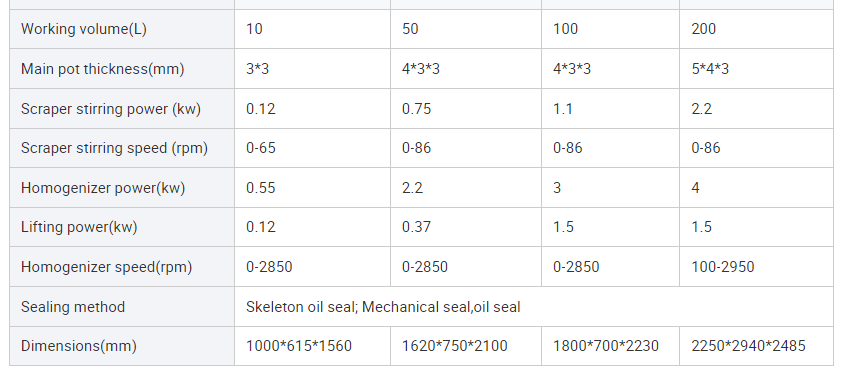Select the 0-65 stirring speed value
The image size is (846, 374).
tap(261, 148)
